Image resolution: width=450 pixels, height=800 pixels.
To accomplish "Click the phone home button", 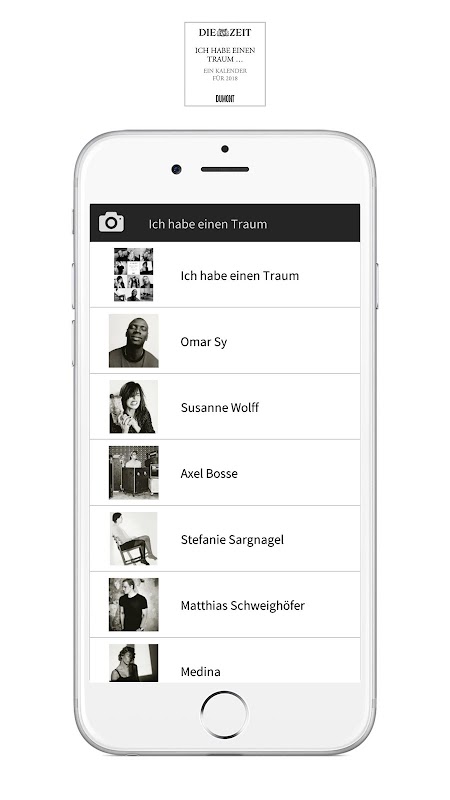I will point(224,715).
